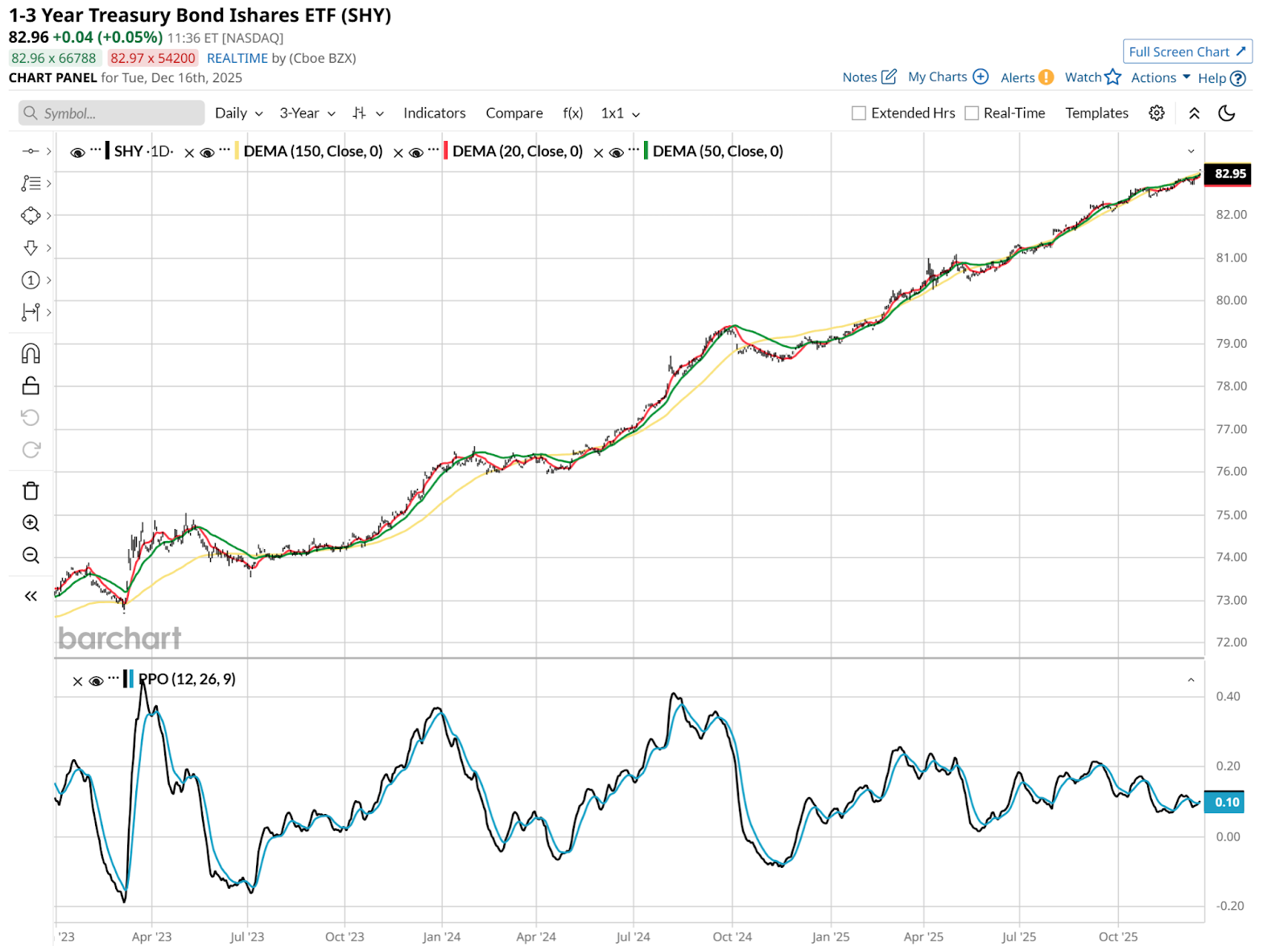Open more options for DEMA 50
This screenshot has width=1288, height=946.
coord(634,150)
